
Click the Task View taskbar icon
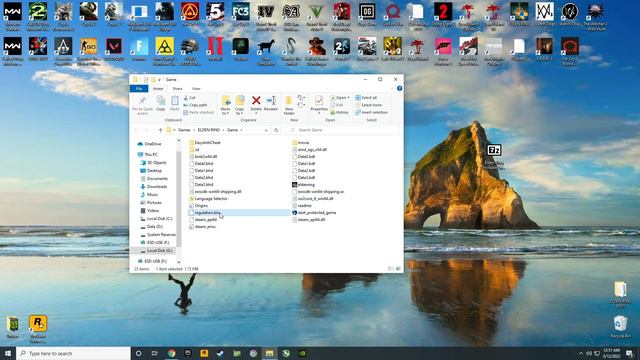click(x=155, y=353)
